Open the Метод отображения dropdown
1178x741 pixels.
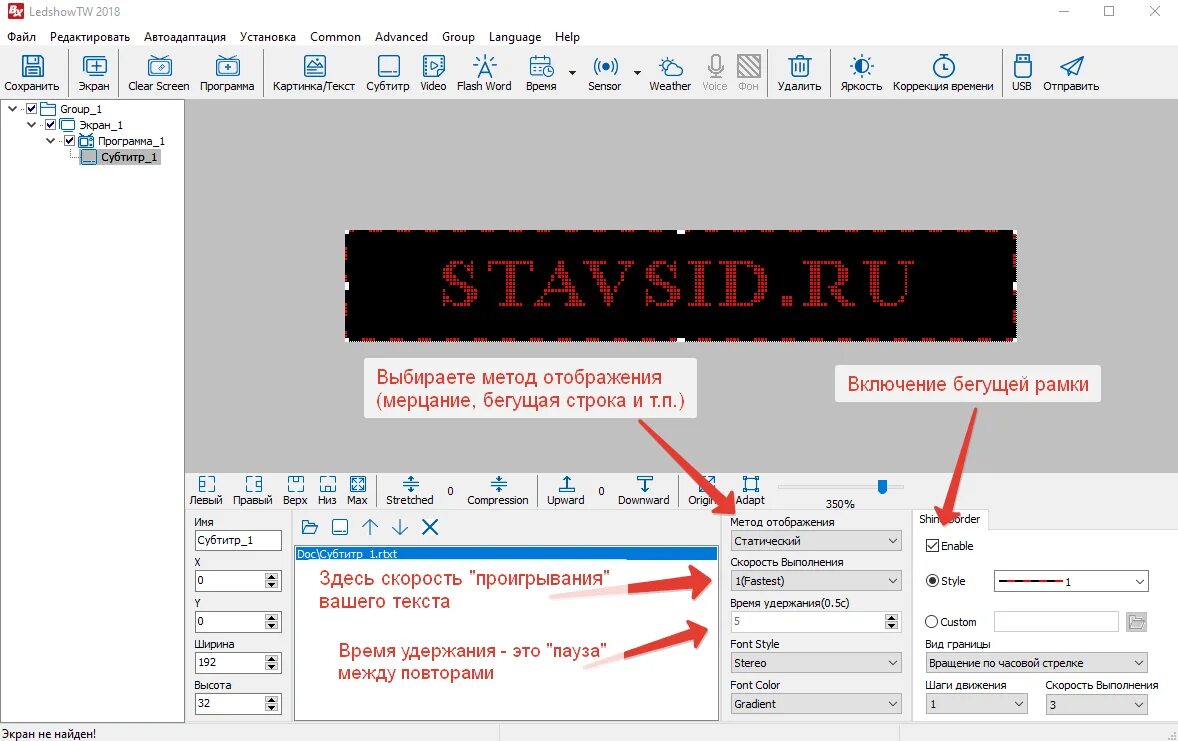pos(816,541)
